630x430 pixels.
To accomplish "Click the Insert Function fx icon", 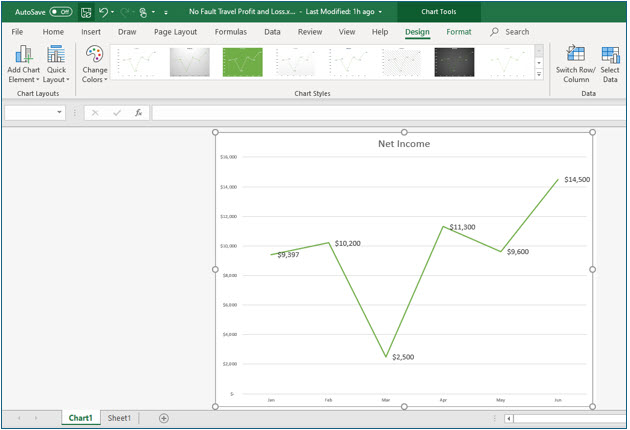I will 139,113.
